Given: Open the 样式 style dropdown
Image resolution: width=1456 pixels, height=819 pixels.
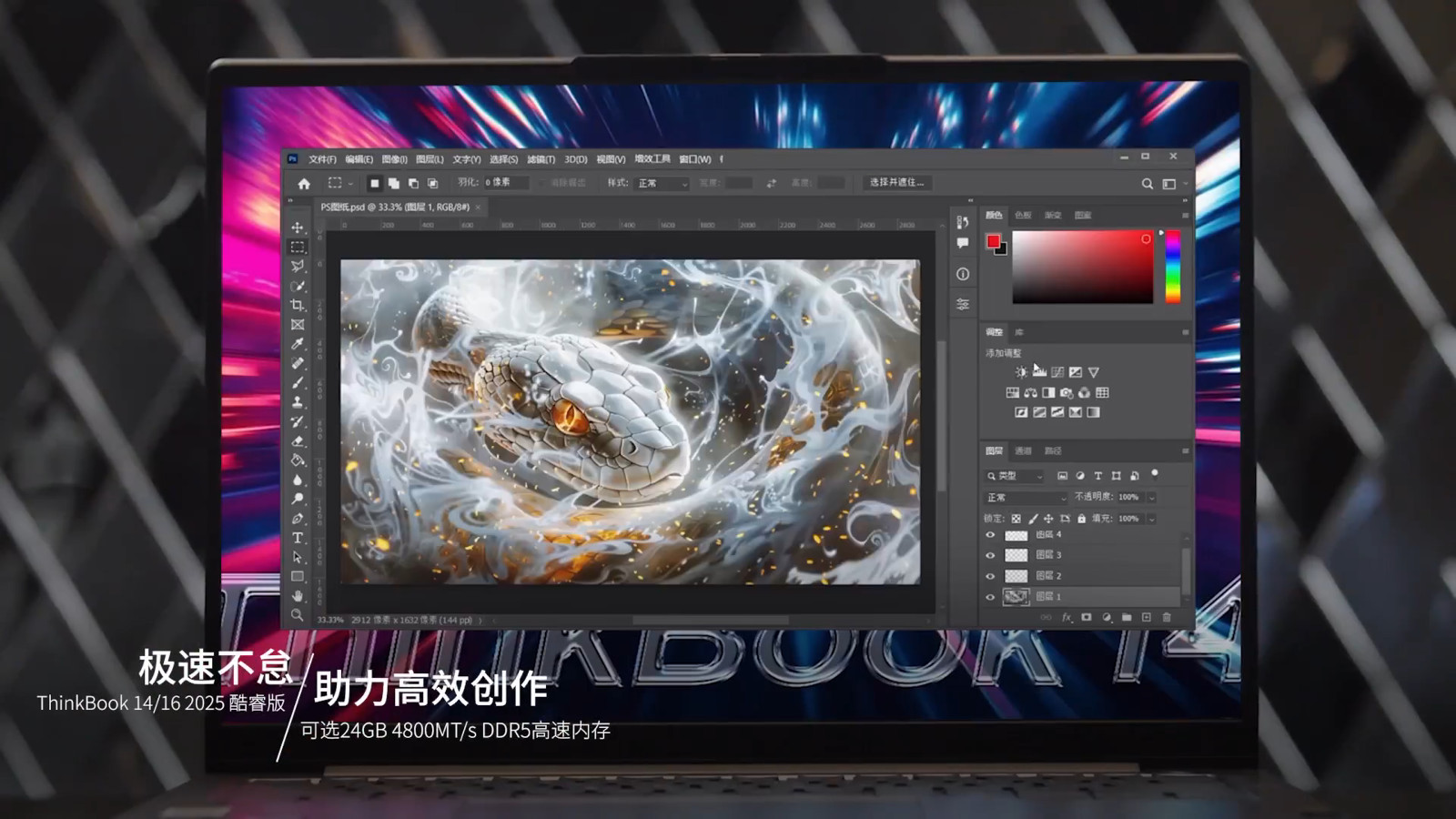Looking at the screenshot, I should [x=662, y=183].
